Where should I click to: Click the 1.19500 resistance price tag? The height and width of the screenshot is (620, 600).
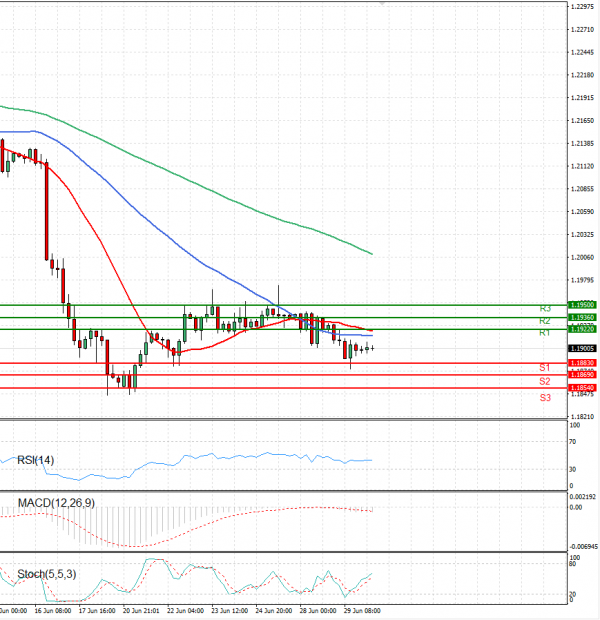pos(582,305)
